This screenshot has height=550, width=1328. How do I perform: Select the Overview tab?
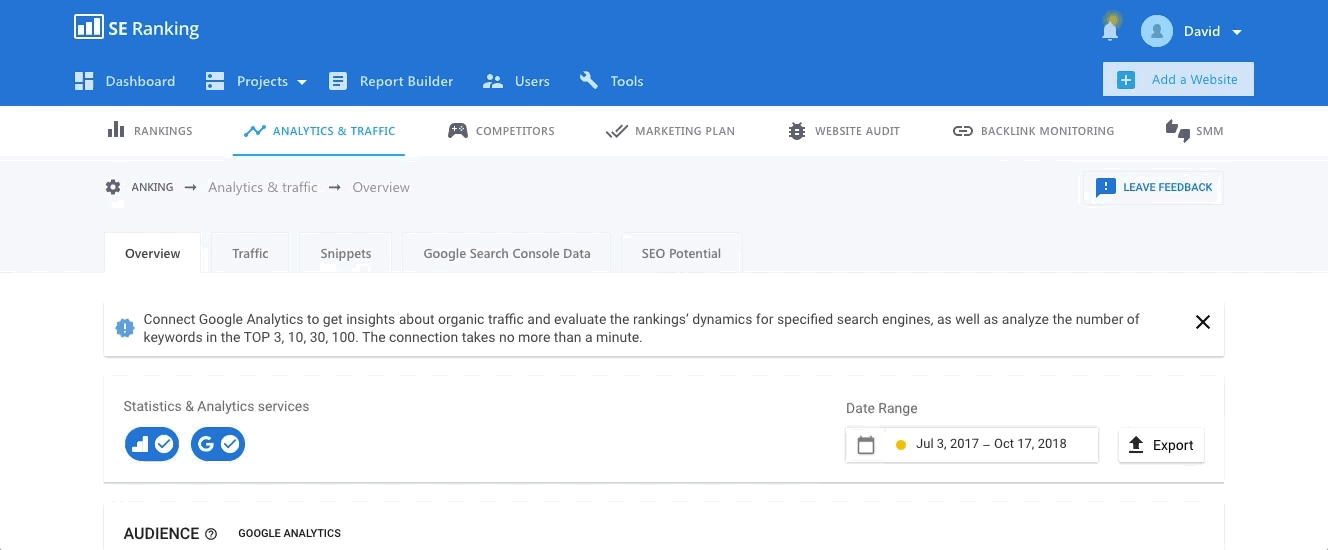click(153, 253)
